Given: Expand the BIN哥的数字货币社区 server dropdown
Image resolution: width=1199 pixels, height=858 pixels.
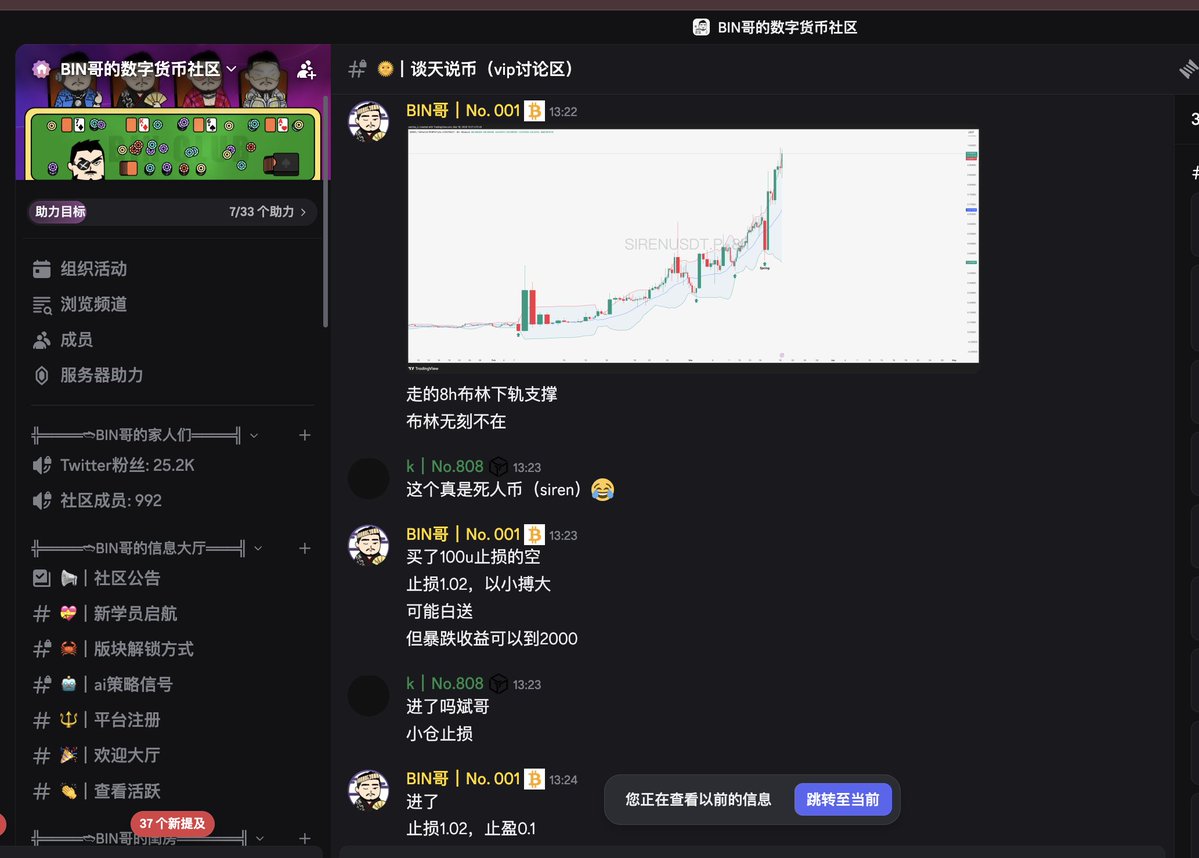Looking at the screenshot, I should click(x=232, y=69).
